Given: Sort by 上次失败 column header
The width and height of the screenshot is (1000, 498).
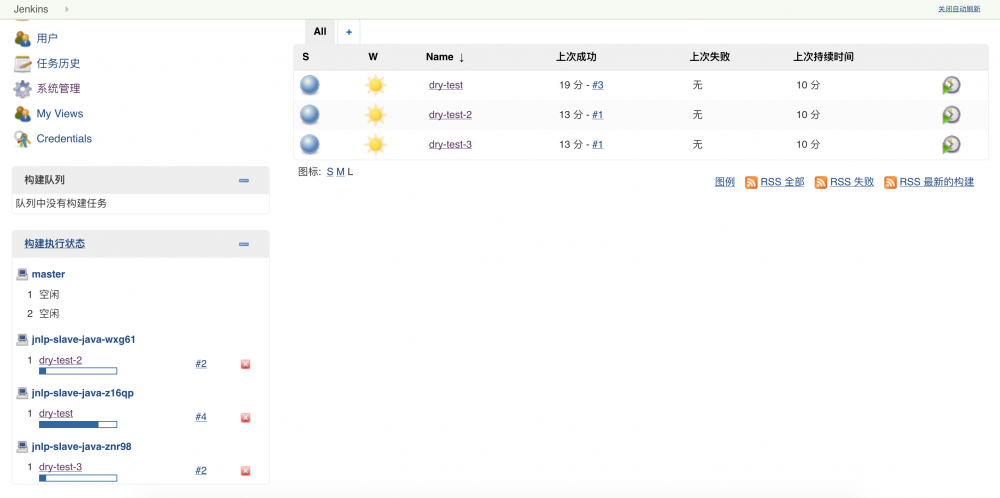Looking at the screenshot, I should pos(710,57).
